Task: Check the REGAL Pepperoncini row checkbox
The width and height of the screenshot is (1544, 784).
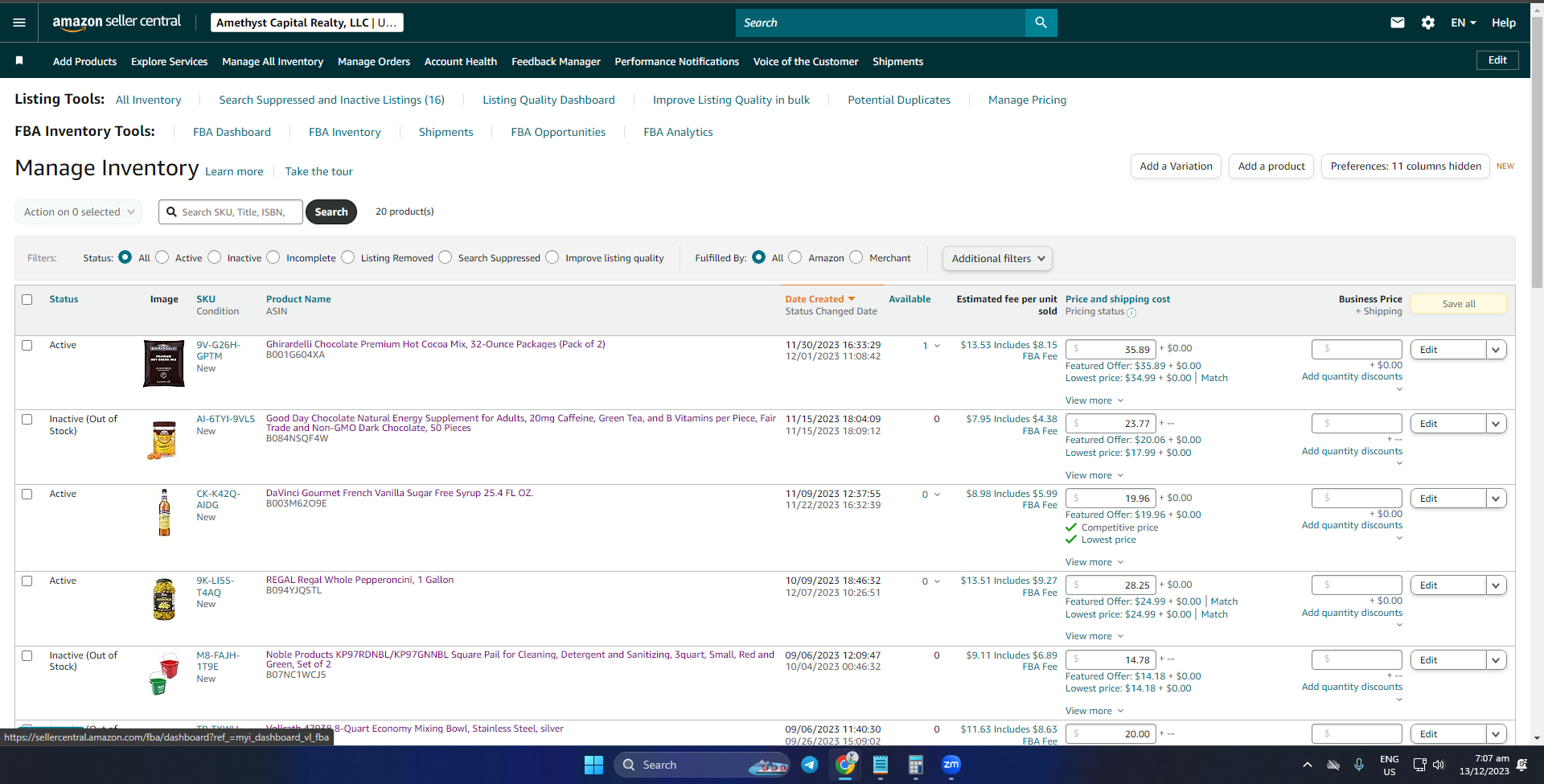Action: (x=27, y=581)
